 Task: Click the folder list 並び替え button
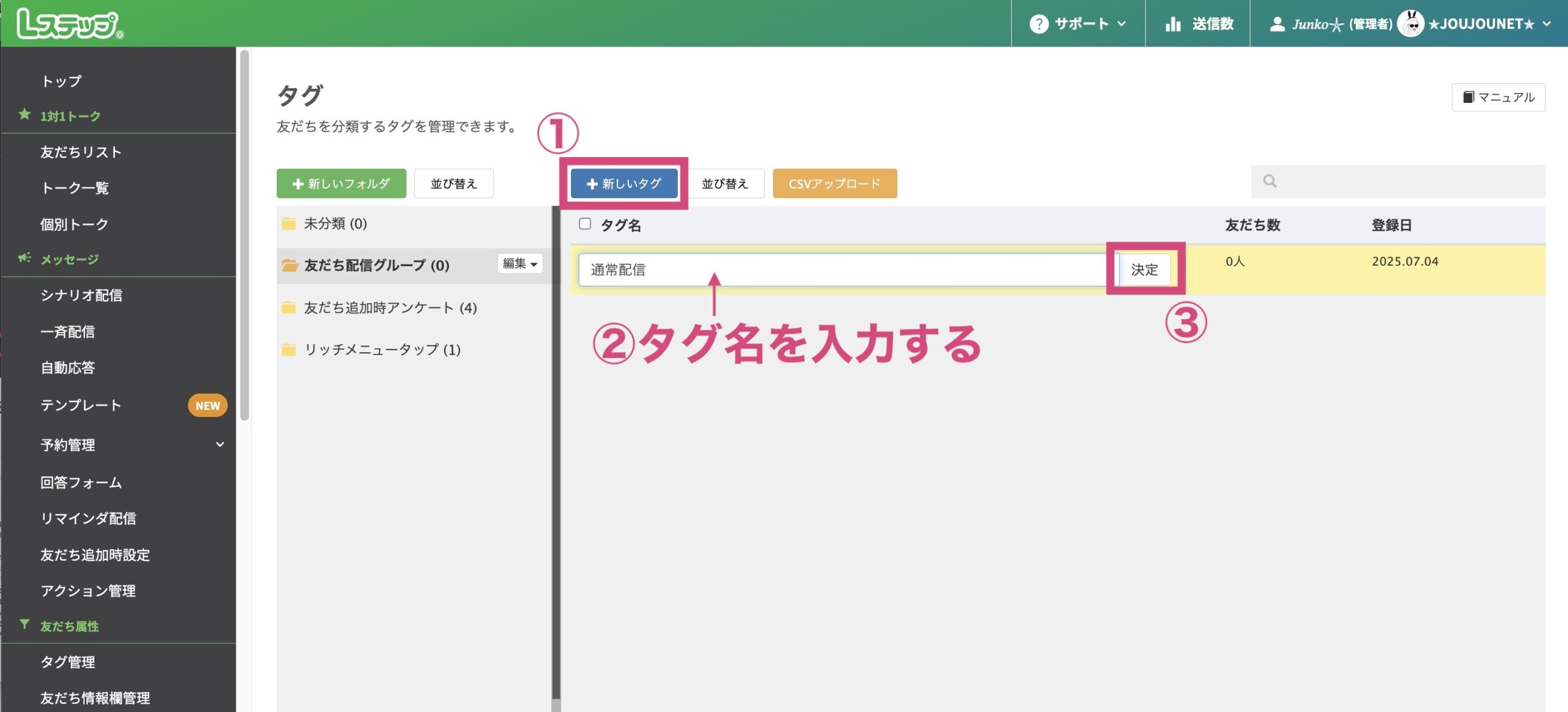(453, 183)
